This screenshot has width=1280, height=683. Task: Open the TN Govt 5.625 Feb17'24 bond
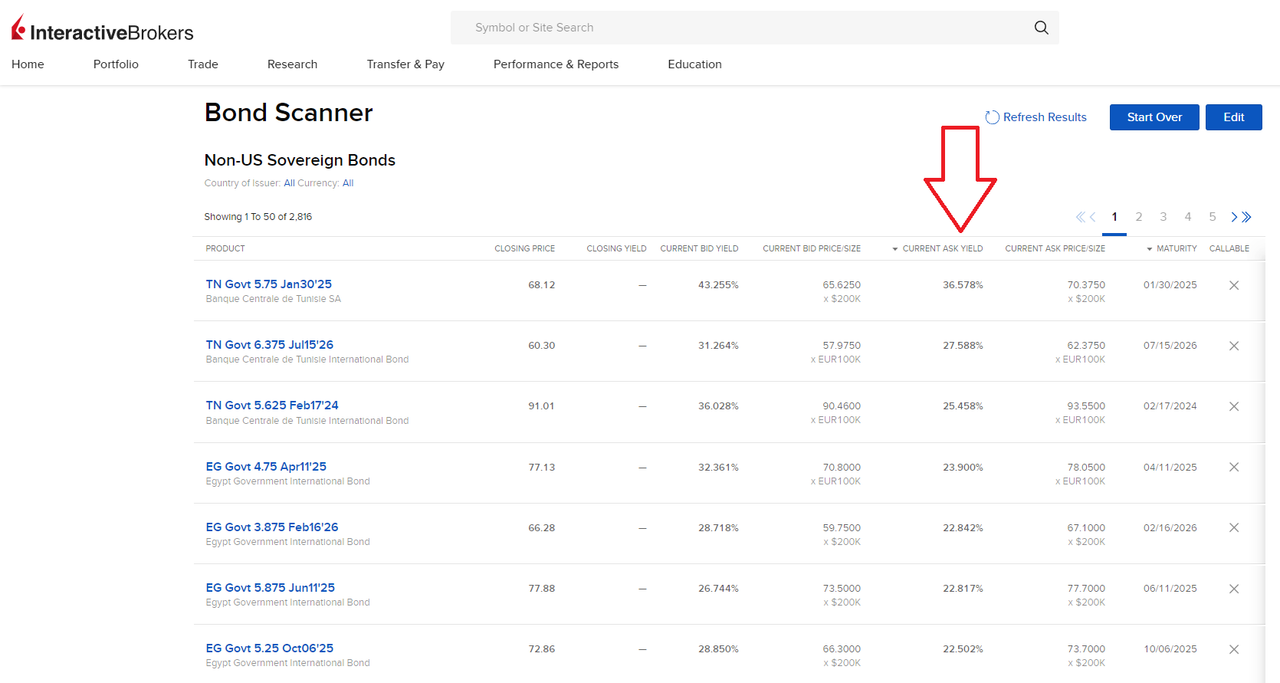coord(272,405)
